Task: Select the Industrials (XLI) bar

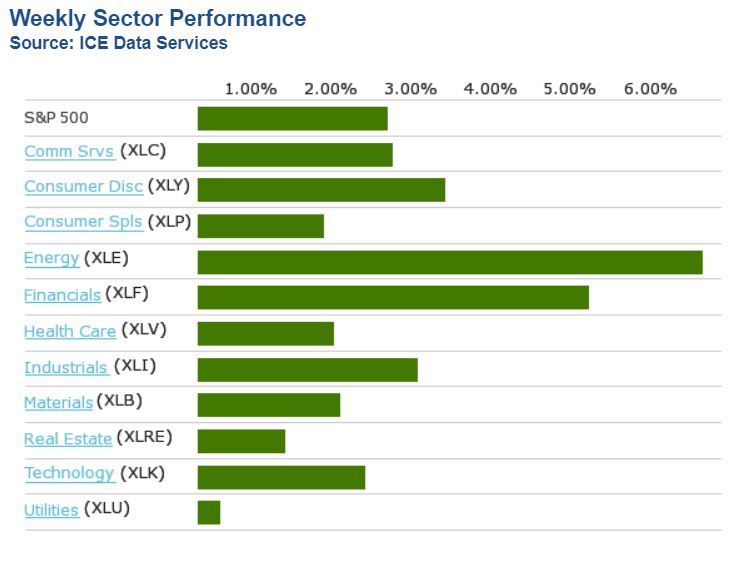Action: 307,369
